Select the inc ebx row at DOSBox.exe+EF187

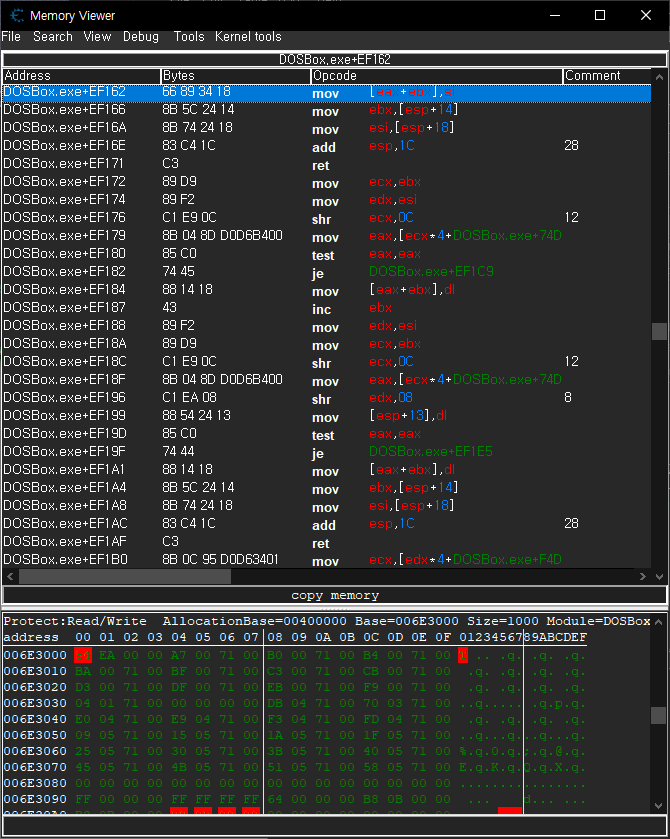coord(326,308)
